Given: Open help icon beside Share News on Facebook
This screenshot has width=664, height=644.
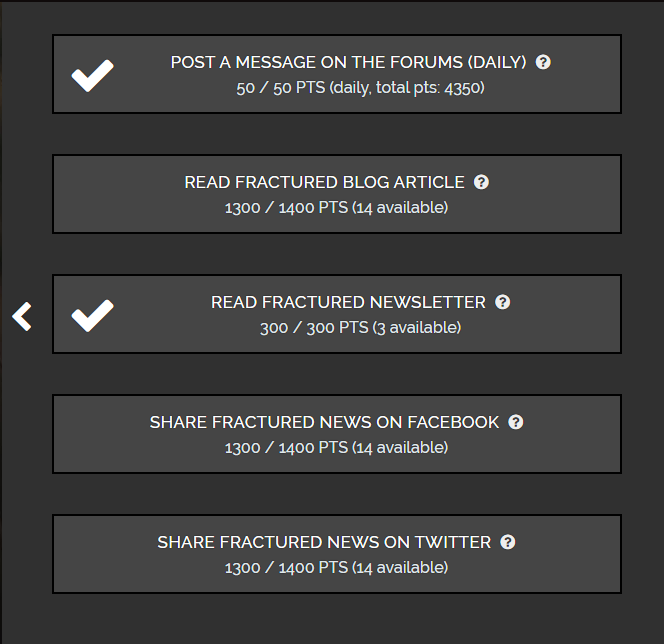Looking at the screenshot, I should (x=516, y=422).
